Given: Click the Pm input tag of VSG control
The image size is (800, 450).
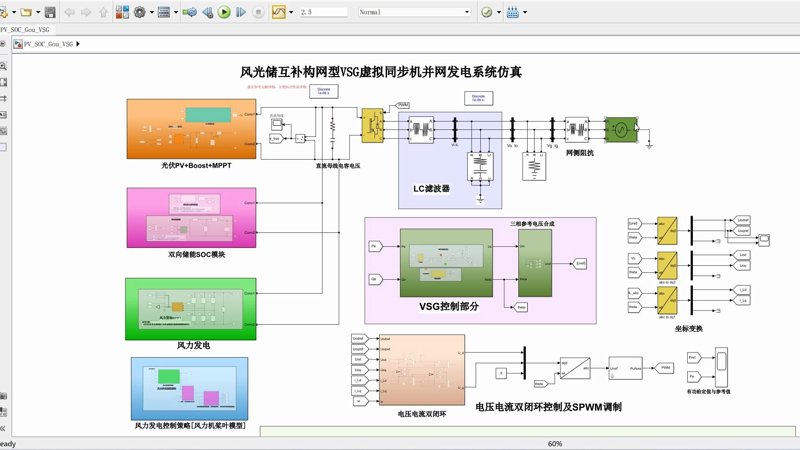Looking at the screenshot, I should tap(376, 246).
